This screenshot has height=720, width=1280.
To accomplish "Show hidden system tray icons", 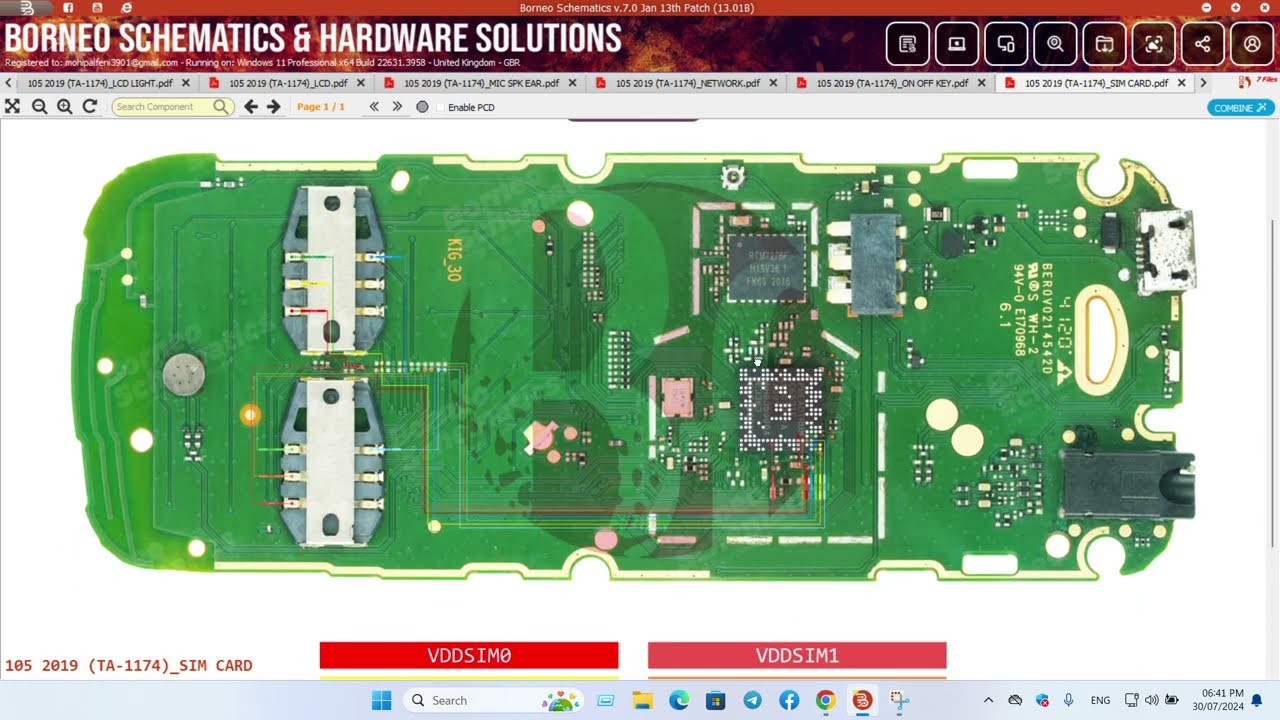I will pyautogui.click(x=988, y=700).
